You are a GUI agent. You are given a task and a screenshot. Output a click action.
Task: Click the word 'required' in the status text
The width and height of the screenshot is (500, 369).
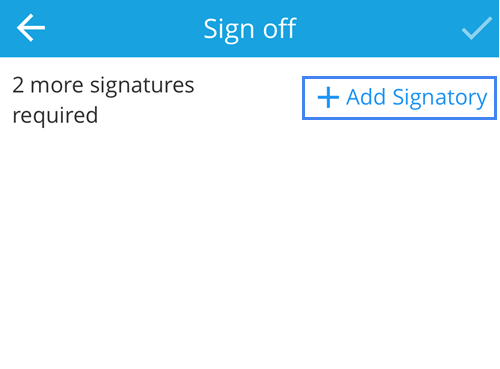coord(55,116)
